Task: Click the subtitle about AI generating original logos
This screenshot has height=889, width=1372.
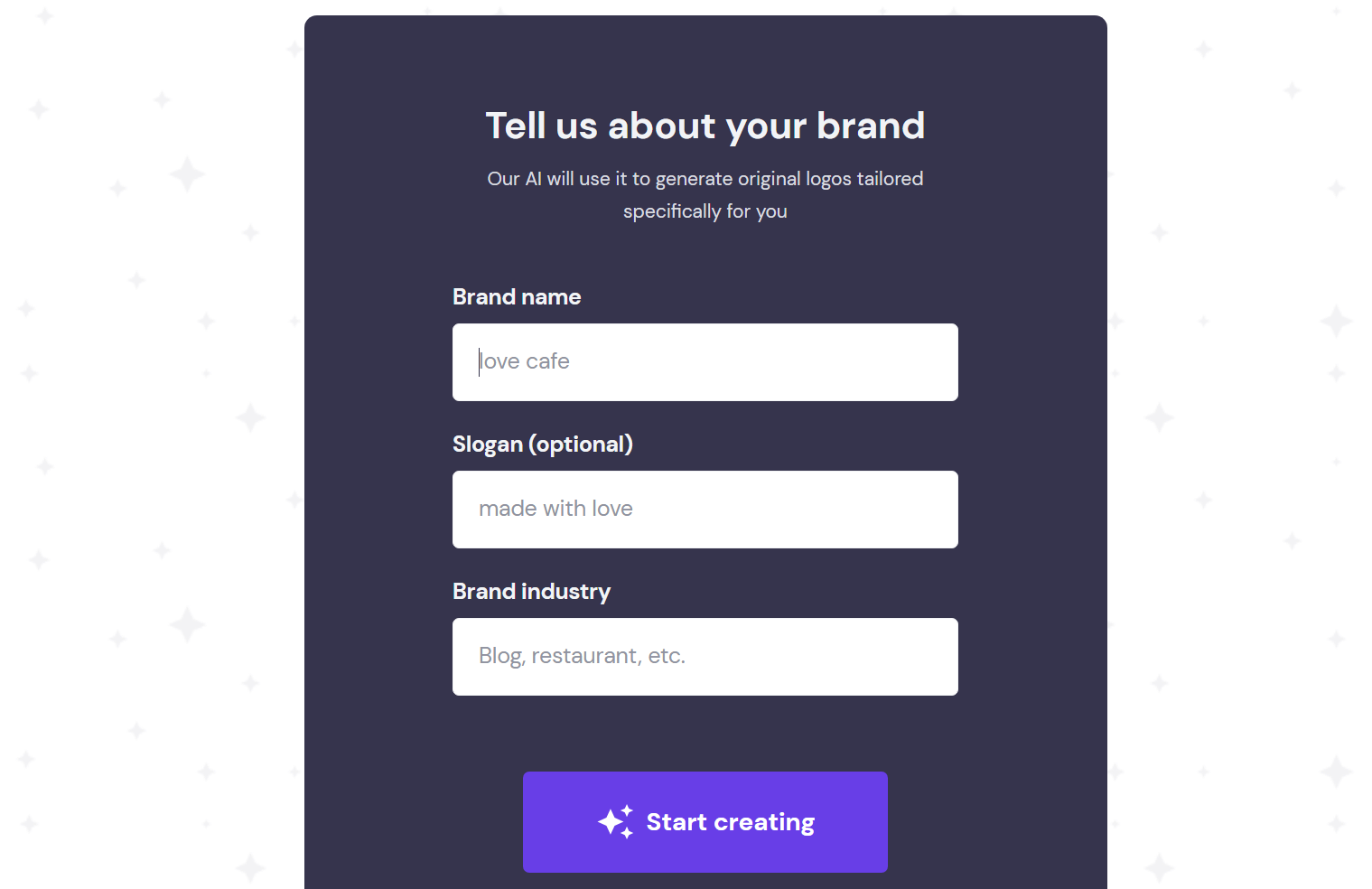Action: tap(705, 194)
